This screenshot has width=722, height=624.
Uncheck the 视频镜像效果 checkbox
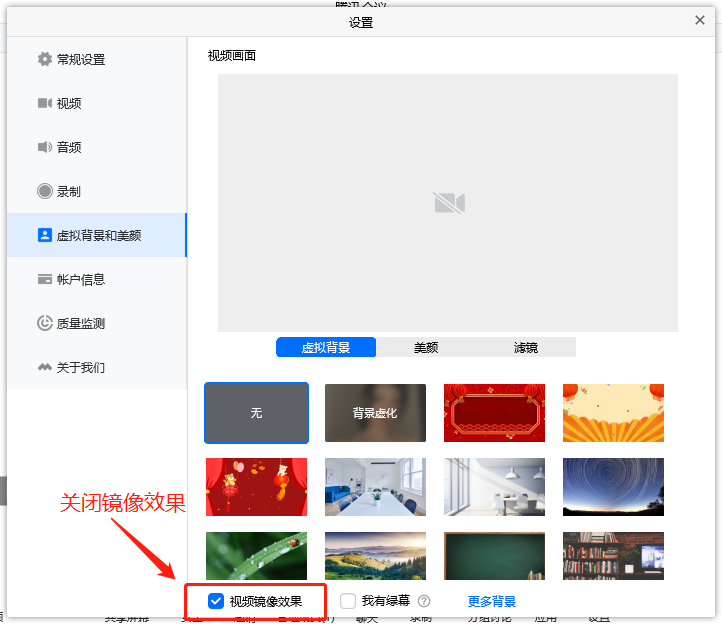pos(215,601)
